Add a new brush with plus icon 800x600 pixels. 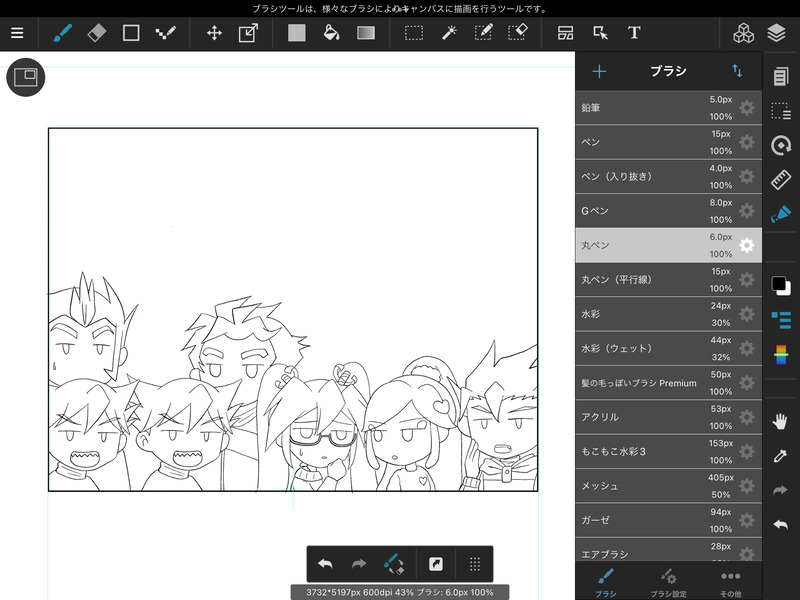(x=599, y=71)
